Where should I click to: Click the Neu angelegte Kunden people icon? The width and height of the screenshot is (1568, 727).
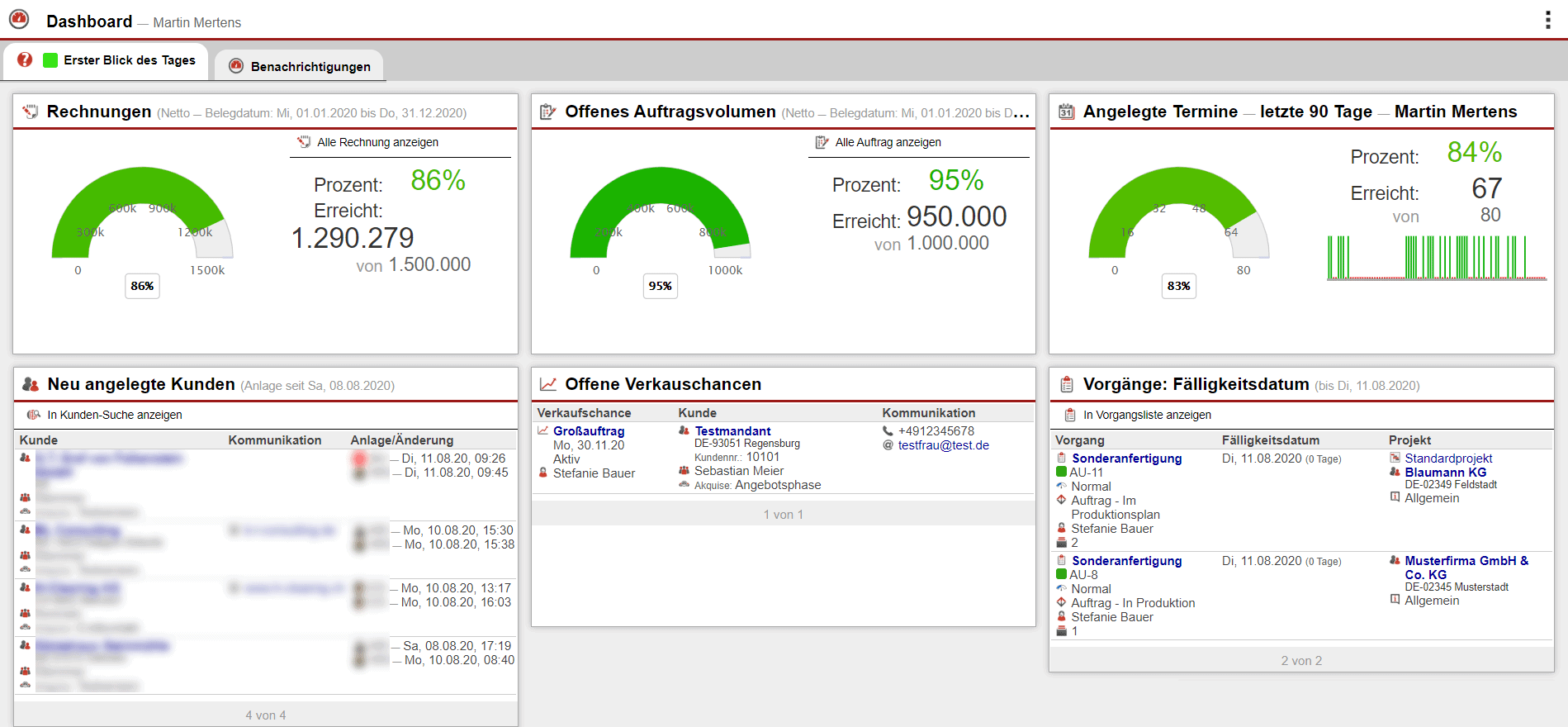pyautogui.click(x=31, y=384)
